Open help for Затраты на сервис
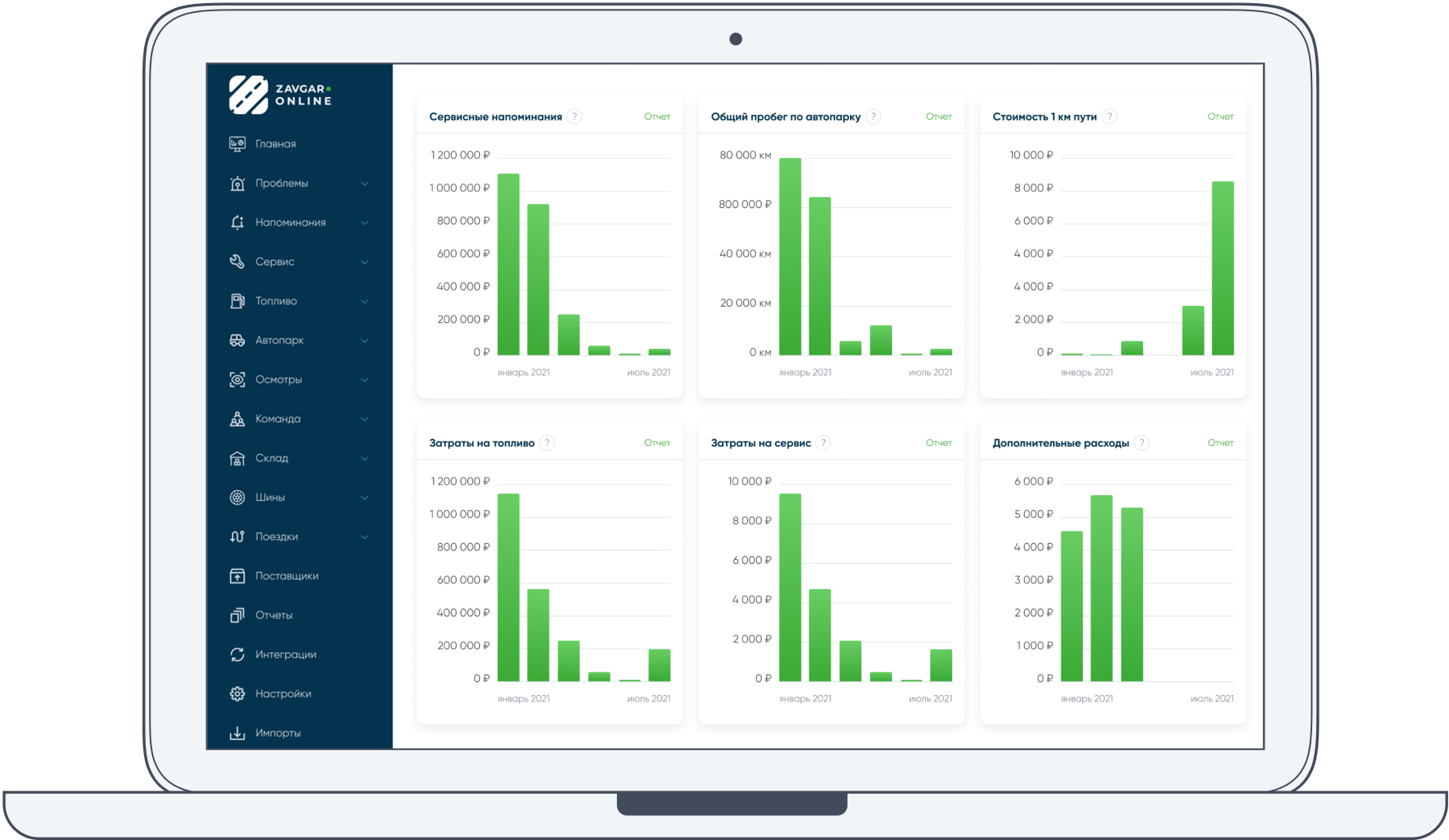Viewport: 1449px width, 840px height. pyautogui.click(x=823, y=443)
